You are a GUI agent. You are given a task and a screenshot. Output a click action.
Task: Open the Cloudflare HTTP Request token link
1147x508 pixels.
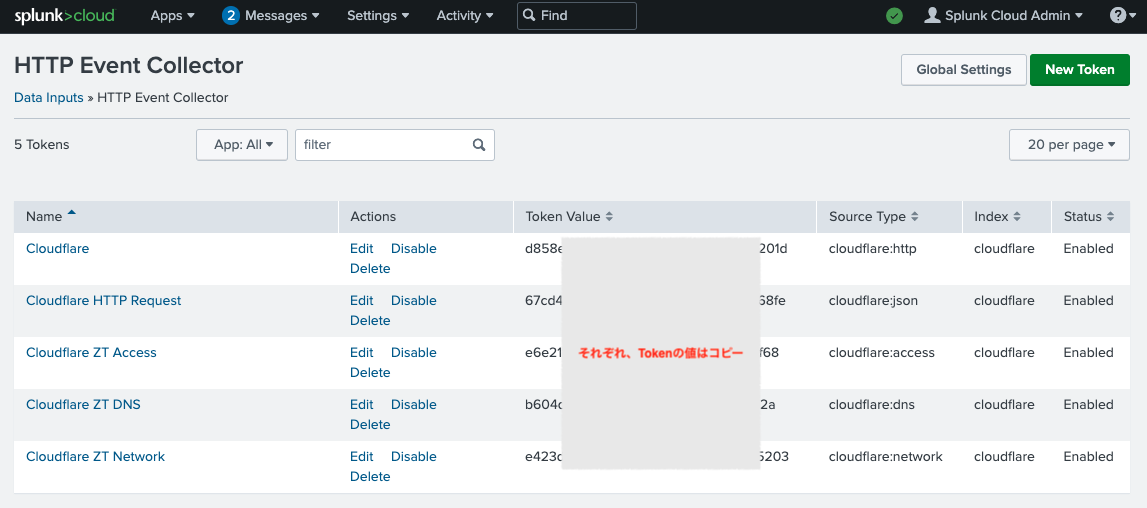tap(104, 301)
